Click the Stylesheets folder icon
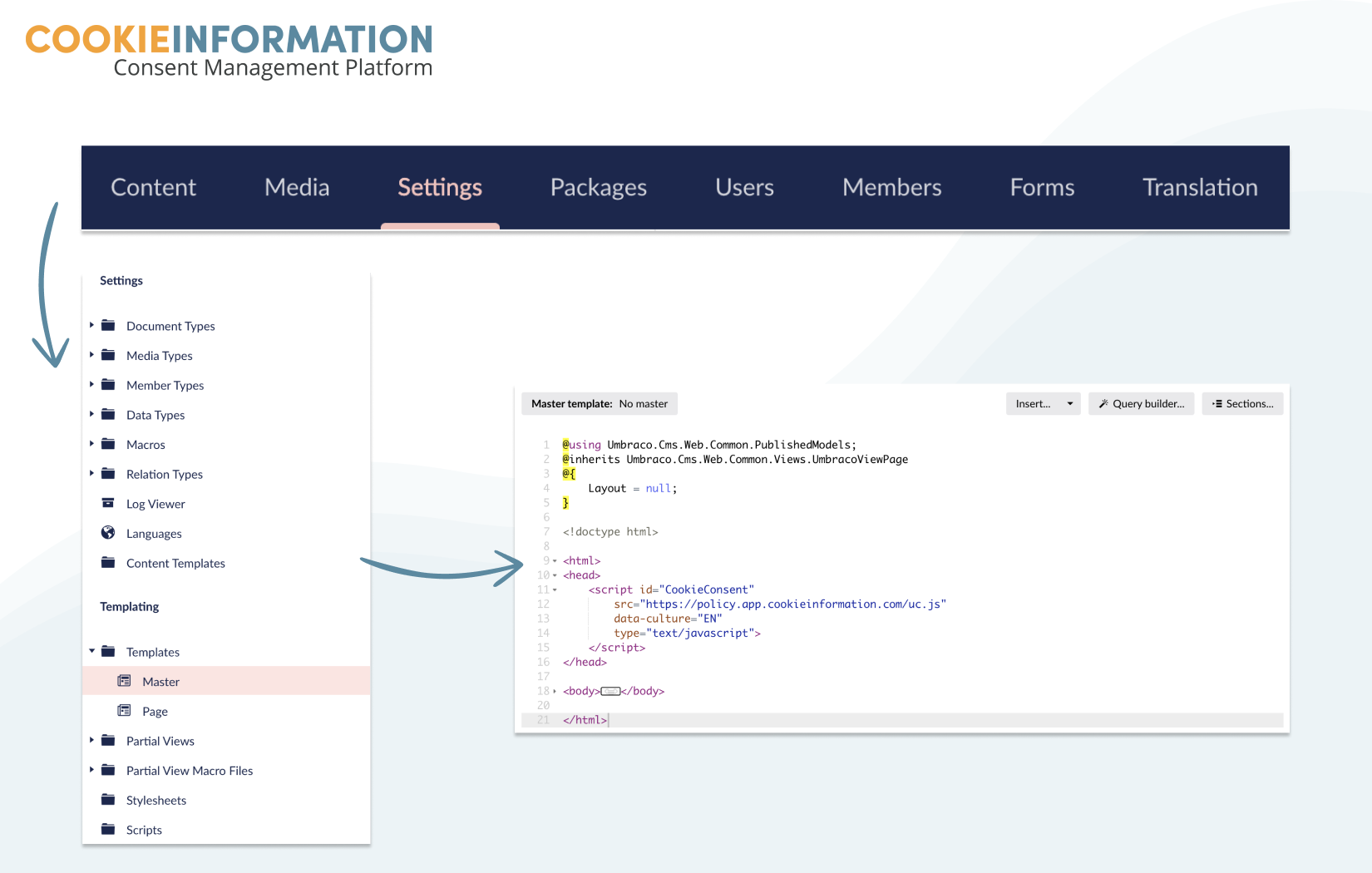This screenshot has width=1372, height=873. [108, 800]
